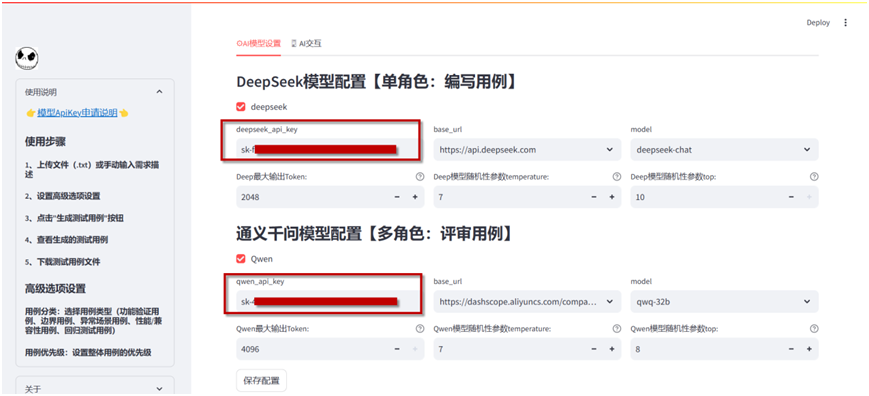The width and height of the screenshot is (869, 396).
Task: Open deepseek-chat model dropdown
Action: (724, 150)
